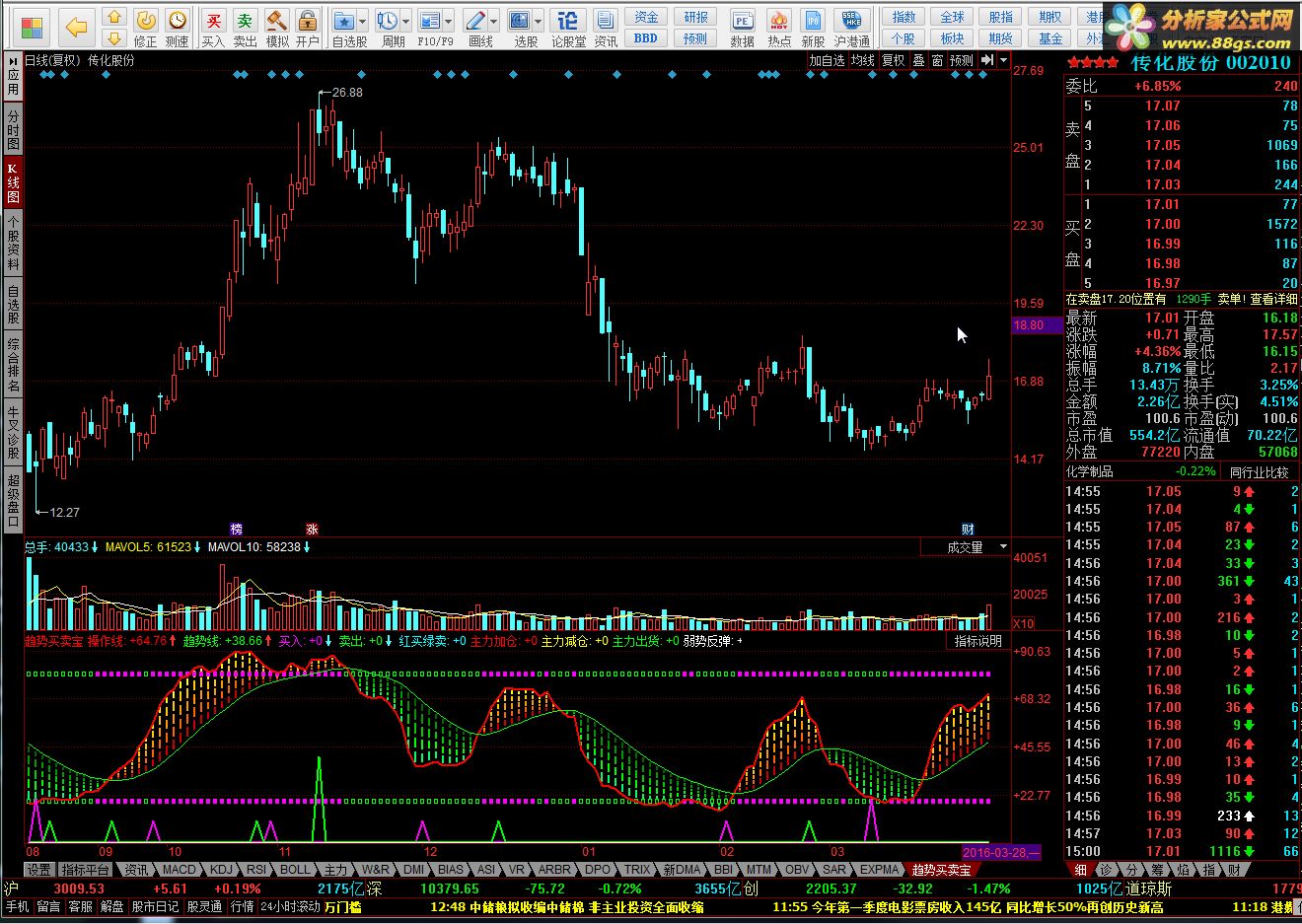
Task: Click the 查看详细 link
Action: (1273, 299)
